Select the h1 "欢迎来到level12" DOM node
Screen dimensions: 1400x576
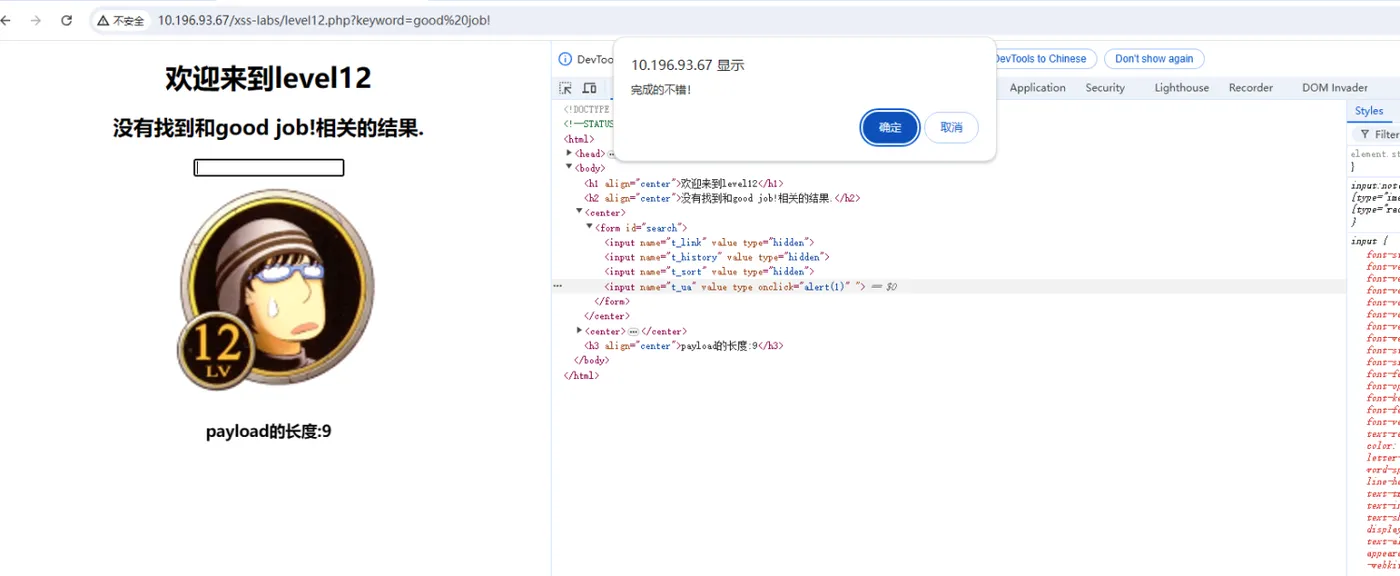[x=684, y=184]
